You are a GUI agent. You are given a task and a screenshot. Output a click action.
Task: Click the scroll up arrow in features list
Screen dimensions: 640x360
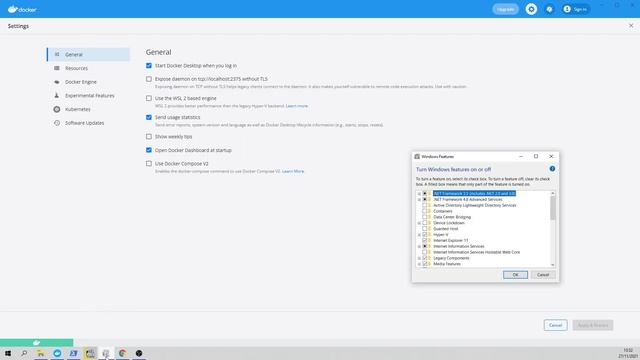click(x=553, y=193)
